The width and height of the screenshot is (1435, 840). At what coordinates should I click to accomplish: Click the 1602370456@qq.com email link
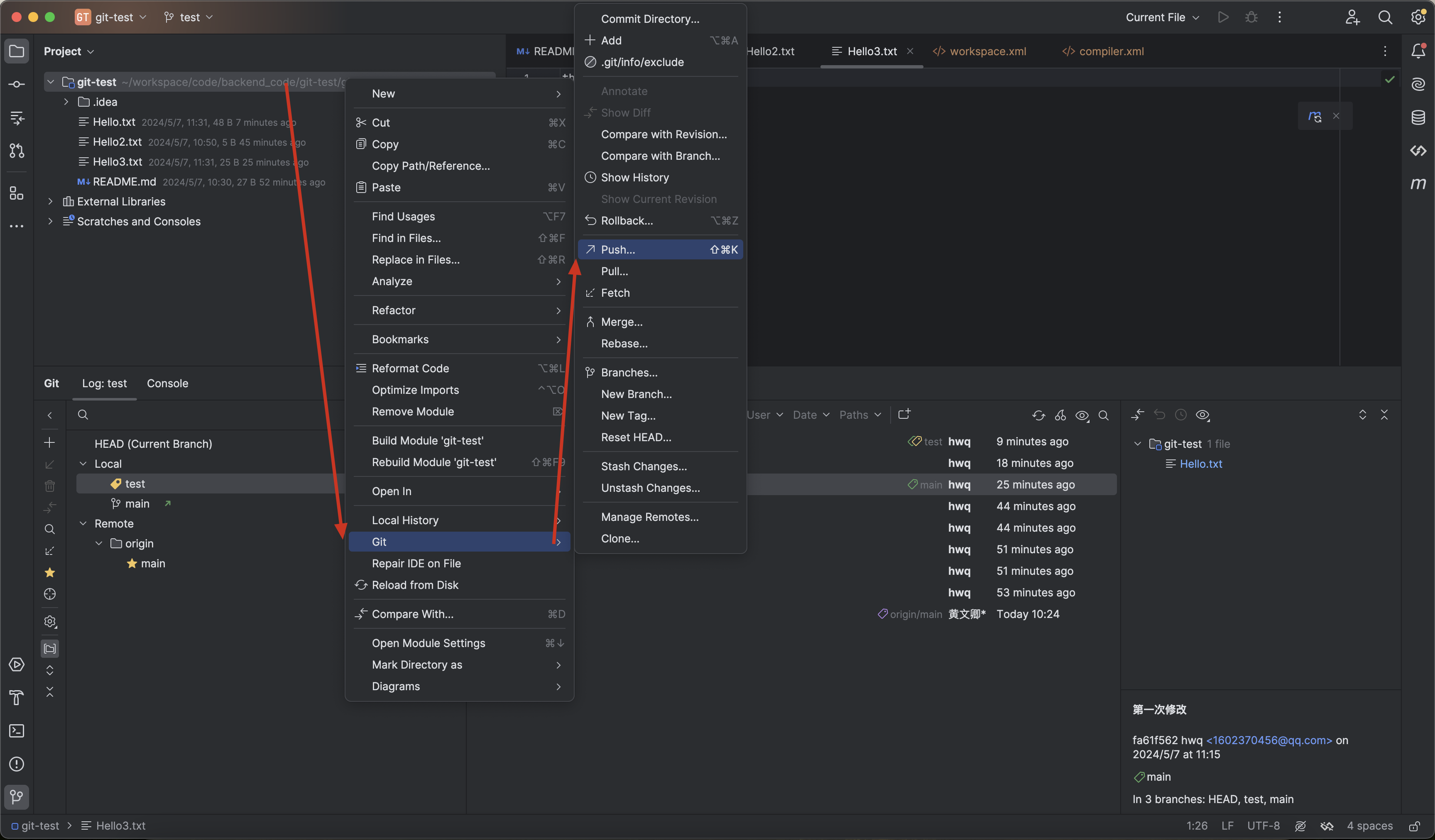pos(1269,740)
